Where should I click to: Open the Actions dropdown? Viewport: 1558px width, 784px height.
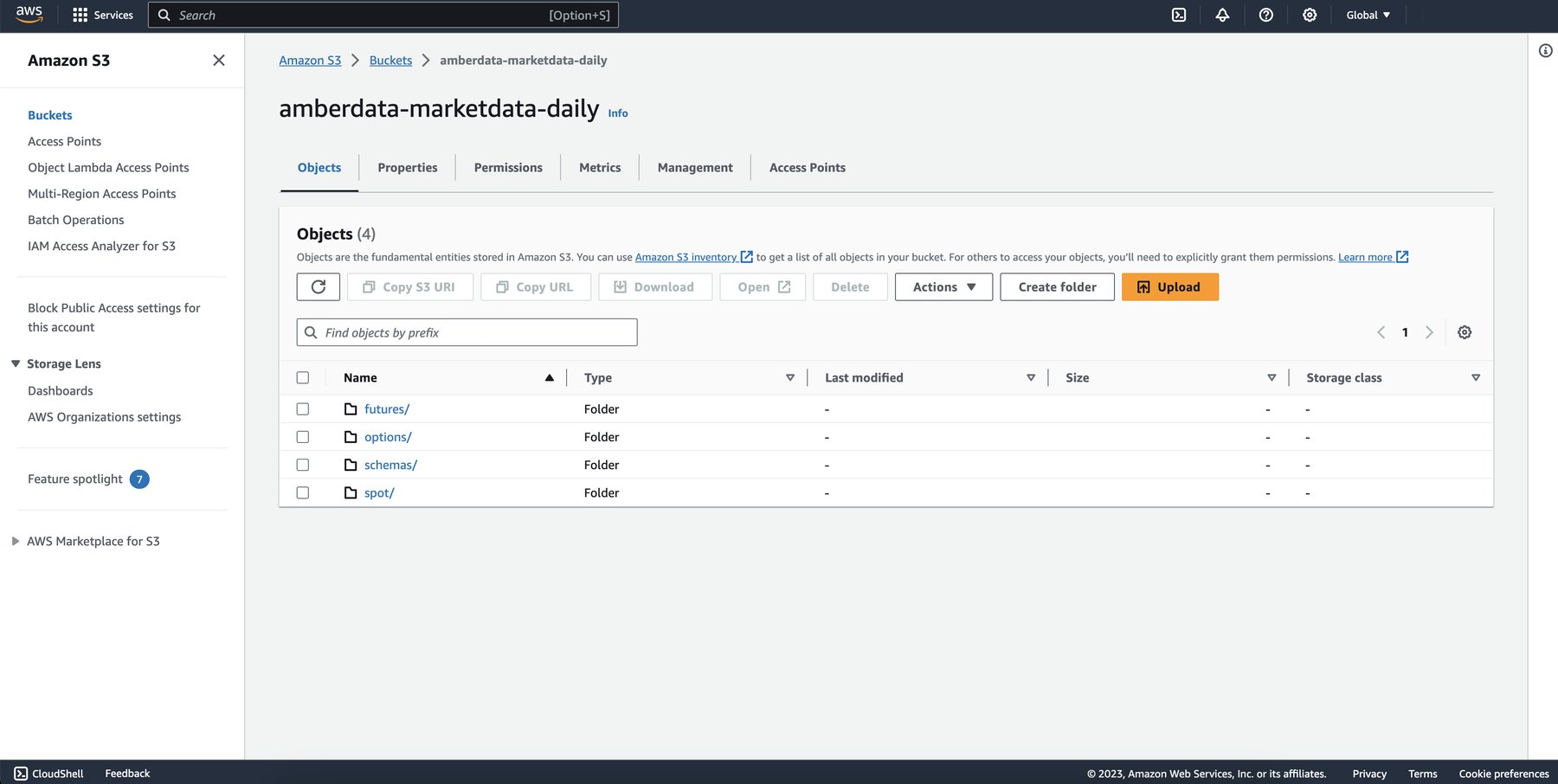(943, 286)
